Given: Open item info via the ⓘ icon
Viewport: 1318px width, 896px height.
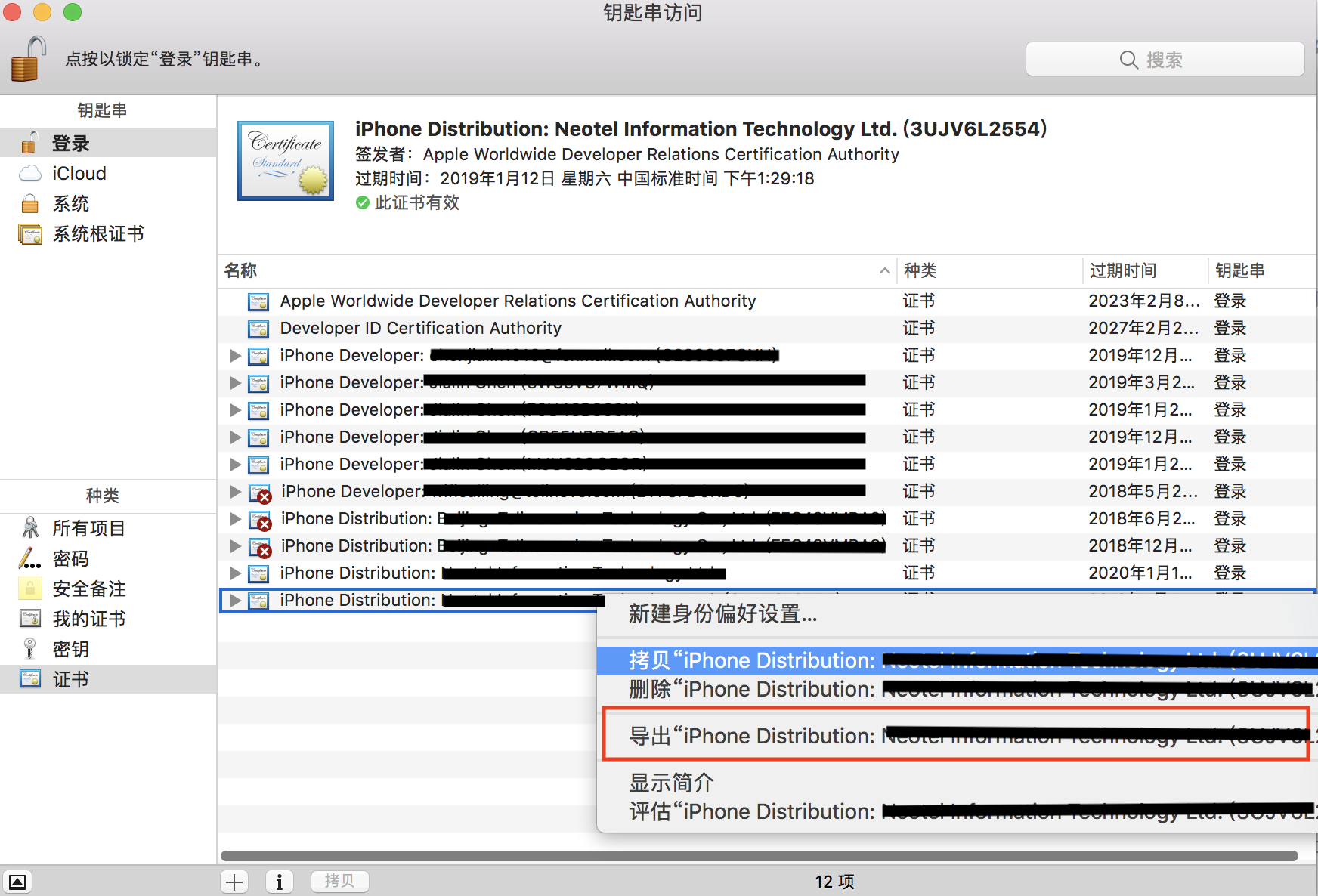Looking at the screenshot, I should pyautogui.click(x=279, y=881).
